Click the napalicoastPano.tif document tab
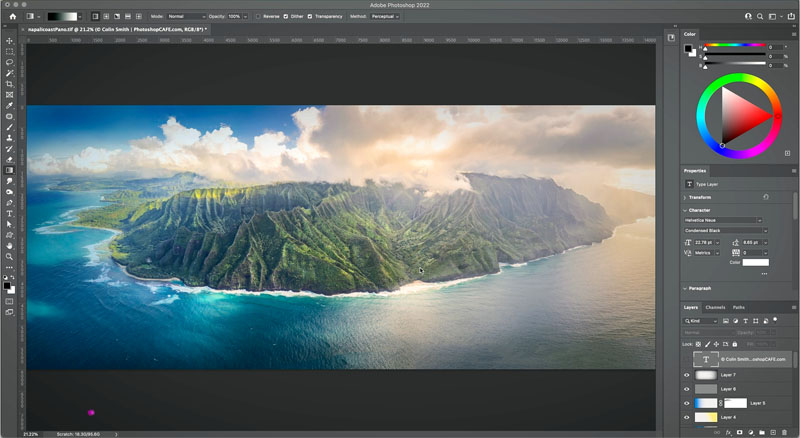800x438 pixels. click(116, 30)
